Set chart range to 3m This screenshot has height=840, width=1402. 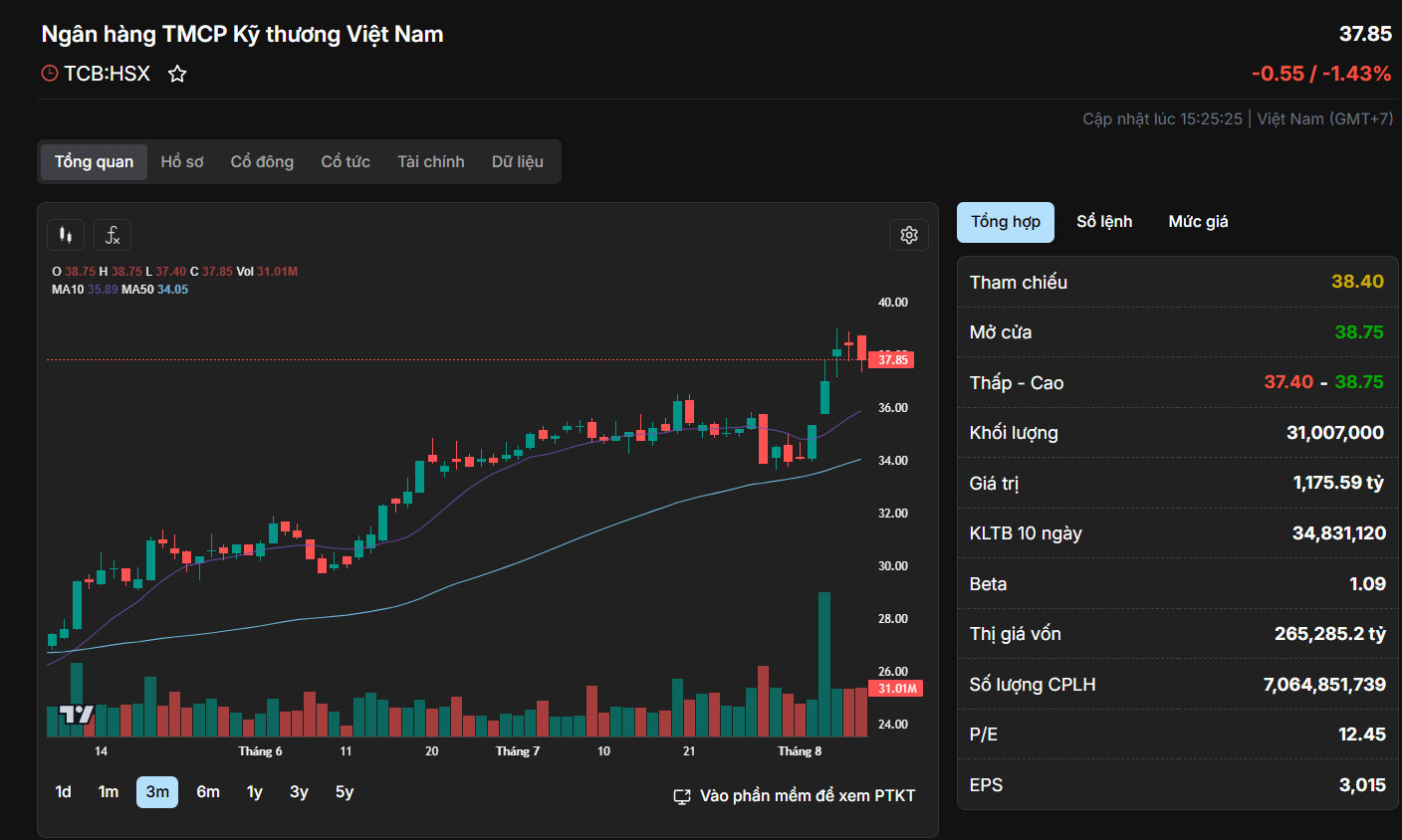click(x=157, y=792)
